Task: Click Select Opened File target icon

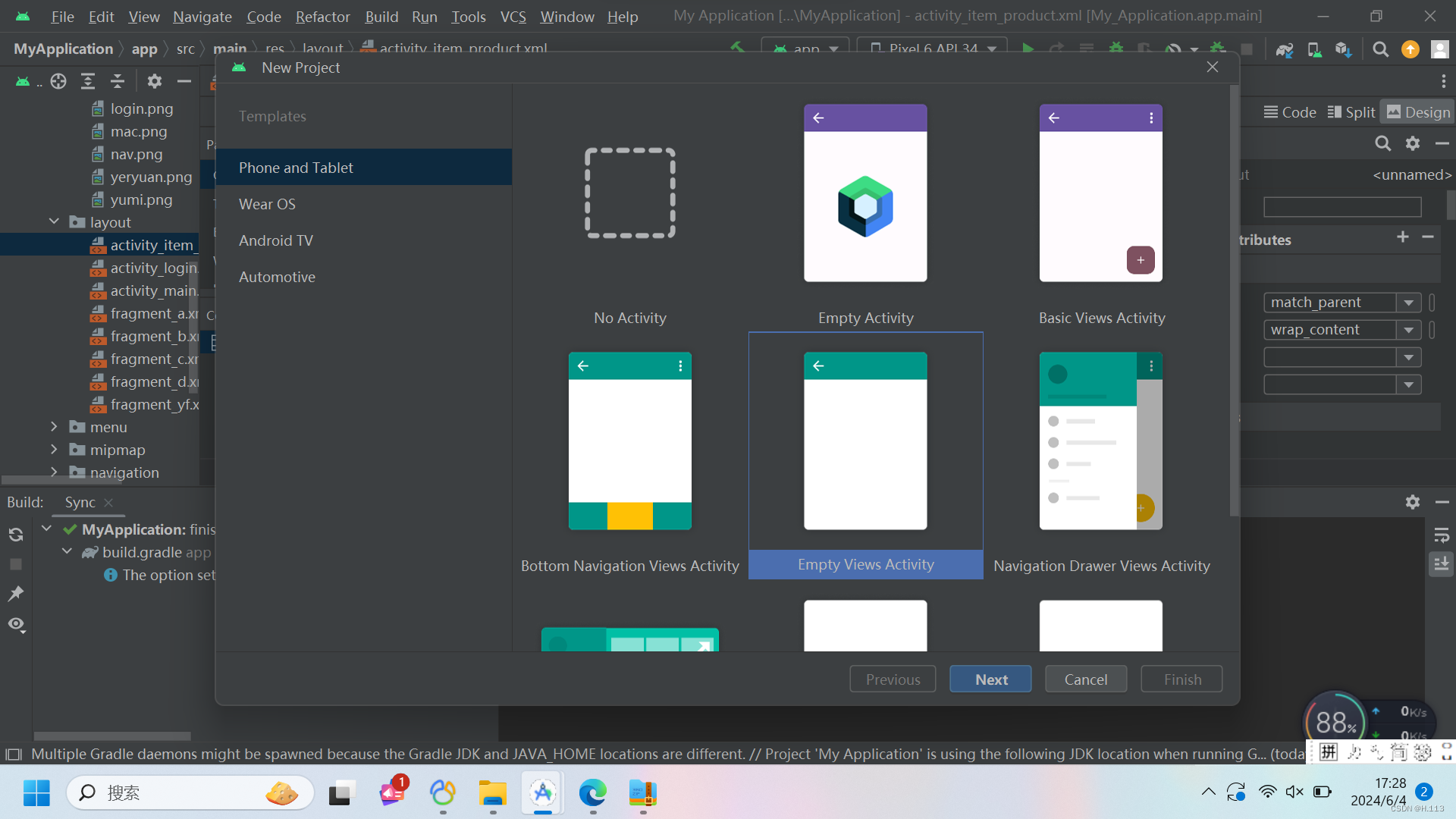Action: [x=58, y=81]
